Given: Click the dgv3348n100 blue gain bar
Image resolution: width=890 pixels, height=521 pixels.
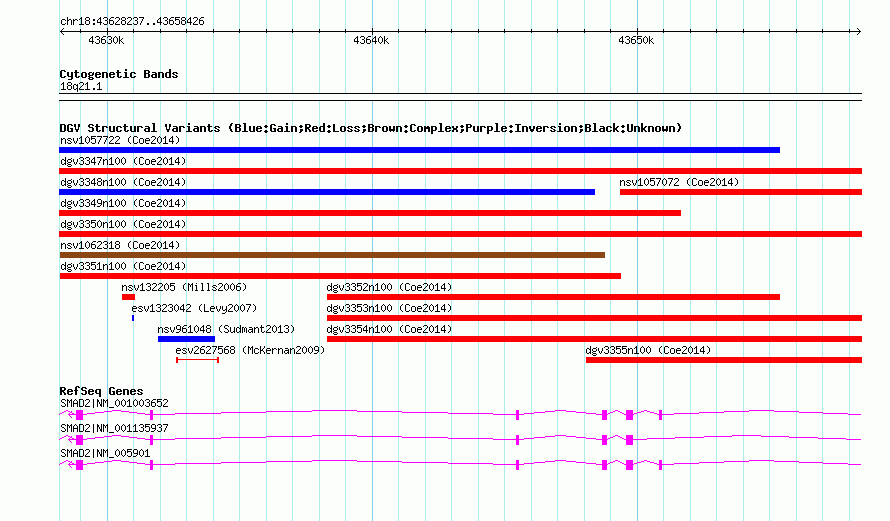Looking at the screenshot, I should click(x=327, y=192).
